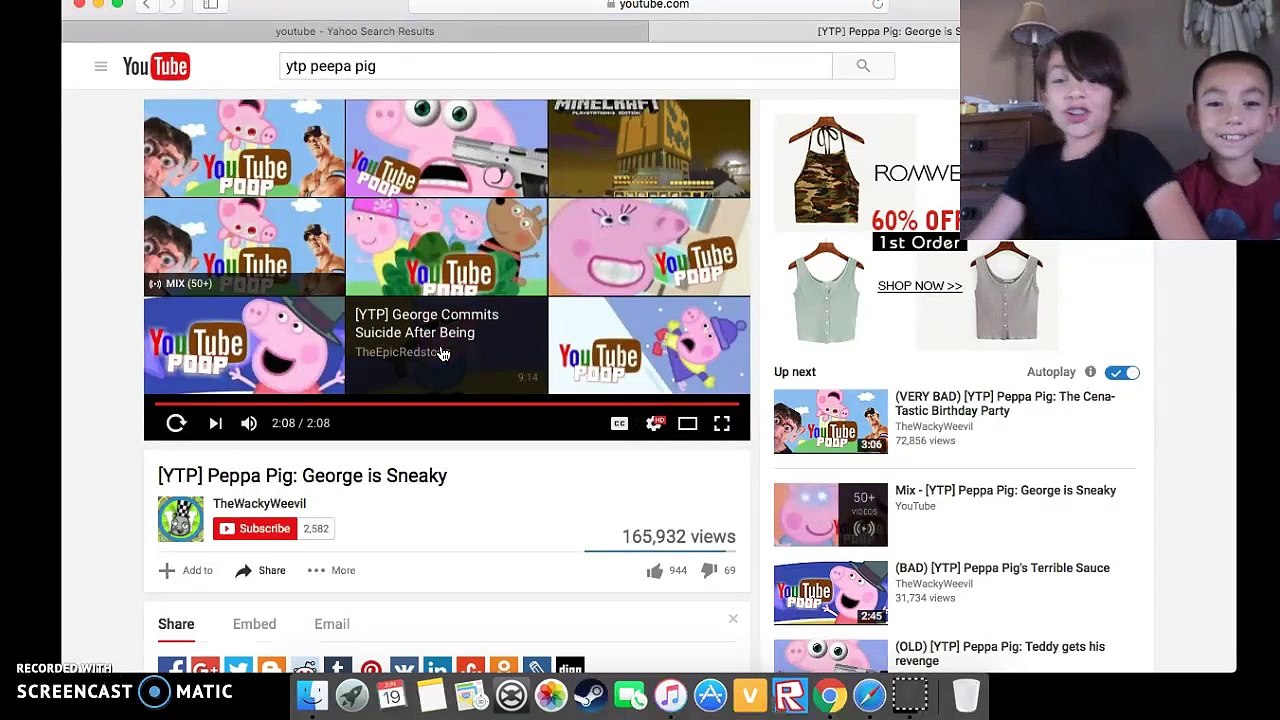1280x720 pixels.
Task: Show the Autoplay info icon
Action: point(1090,372)
